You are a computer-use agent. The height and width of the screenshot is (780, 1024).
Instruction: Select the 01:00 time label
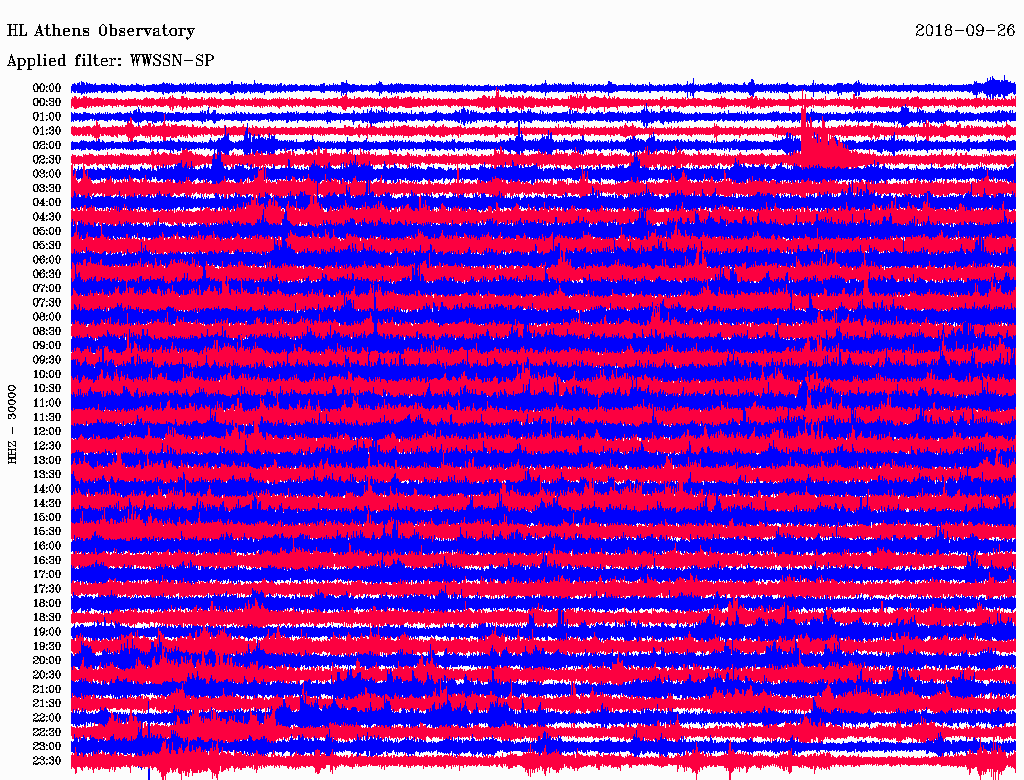(x=47, y=116)
